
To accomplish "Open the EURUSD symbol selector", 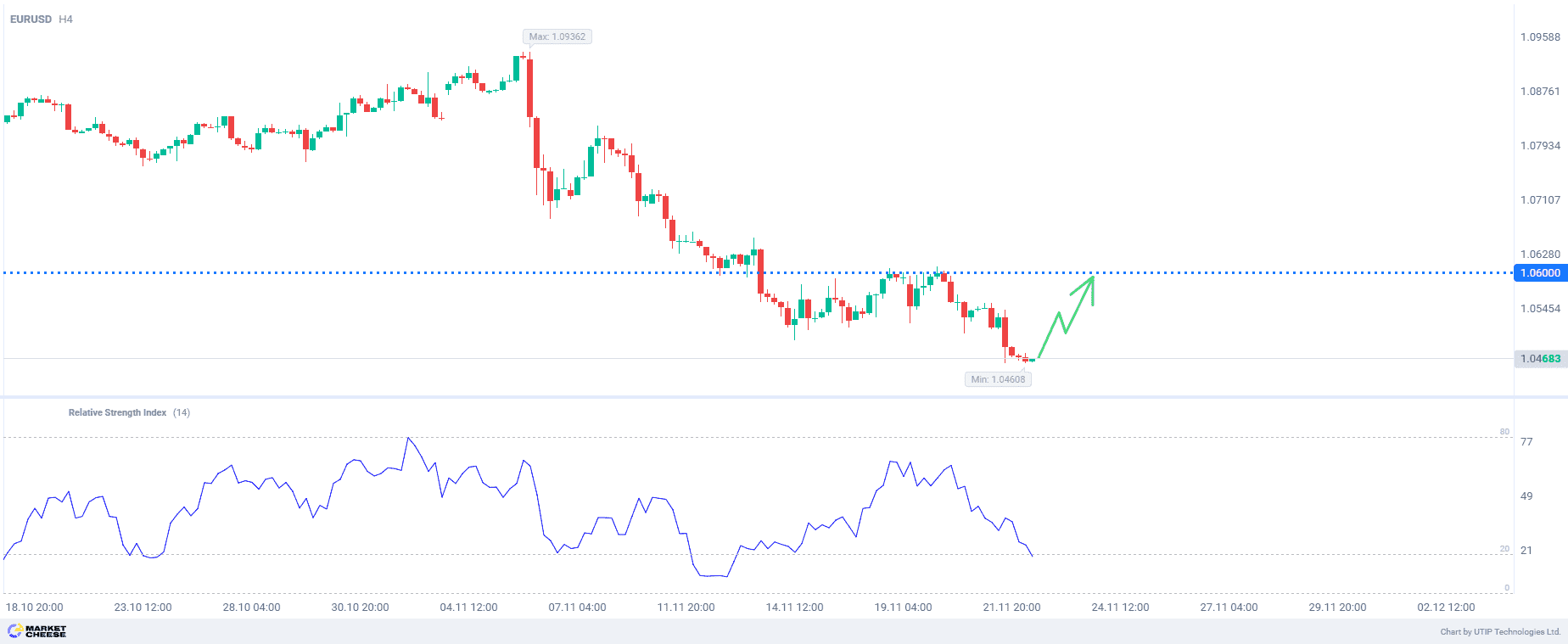I will pos(31,19).
